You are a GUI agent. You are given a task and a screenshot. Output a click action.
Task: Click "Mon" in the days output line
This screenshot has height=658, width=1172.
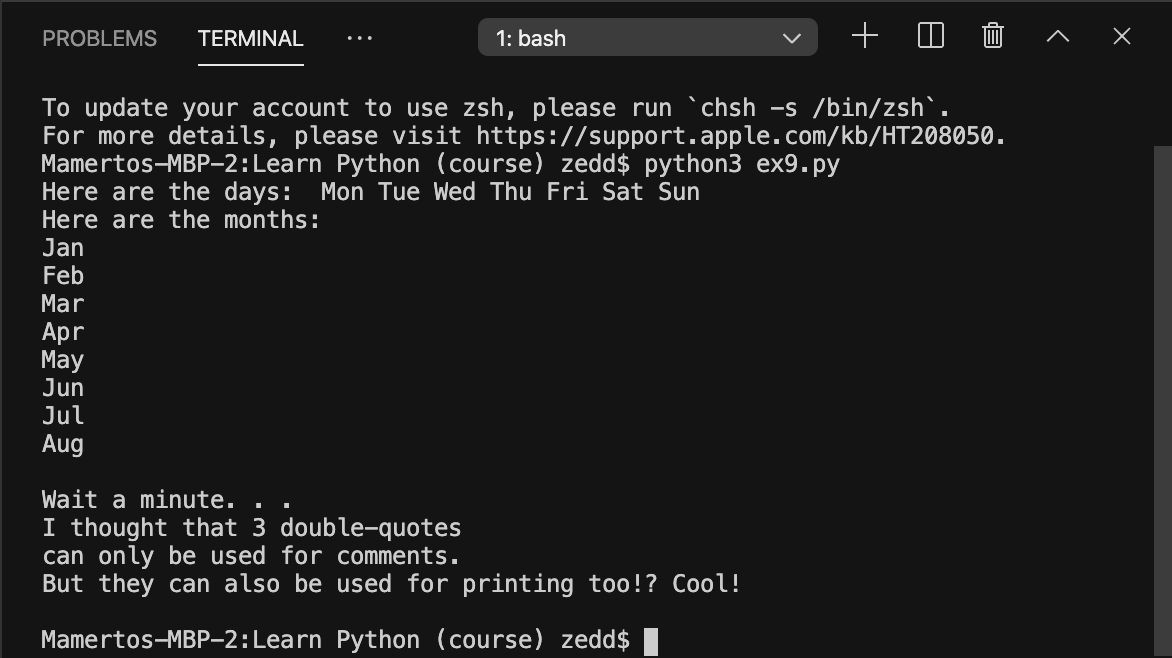(342, 192)
